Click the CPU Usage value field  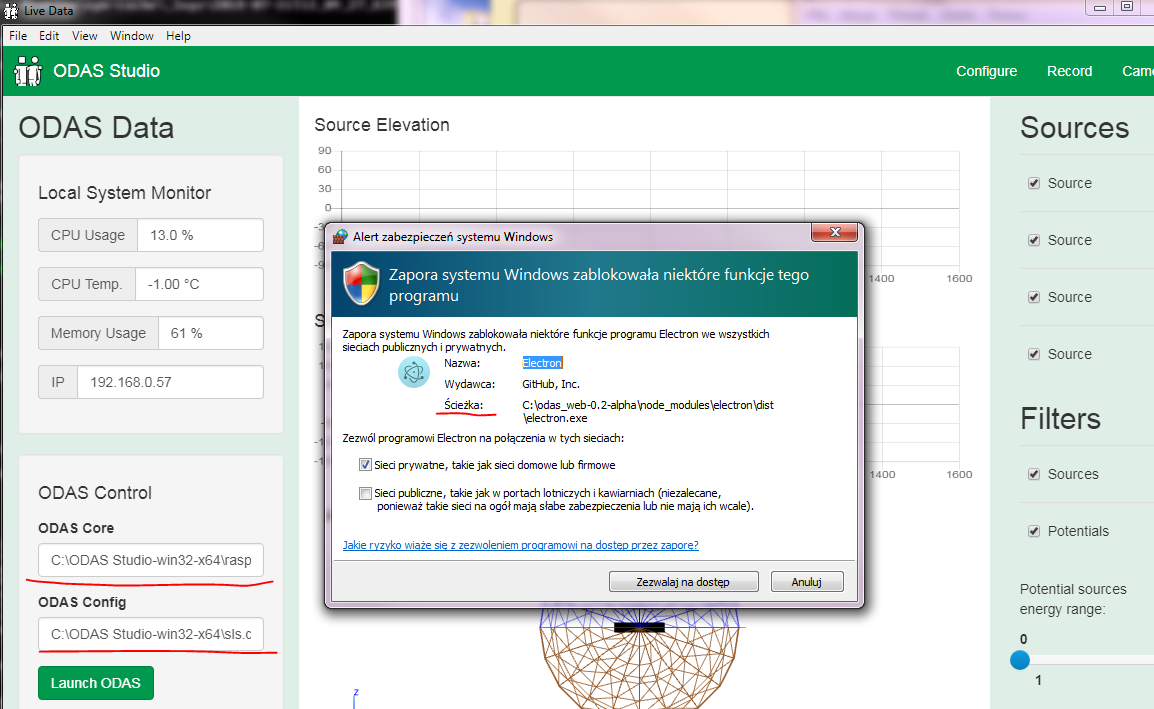tap(200, 235)
